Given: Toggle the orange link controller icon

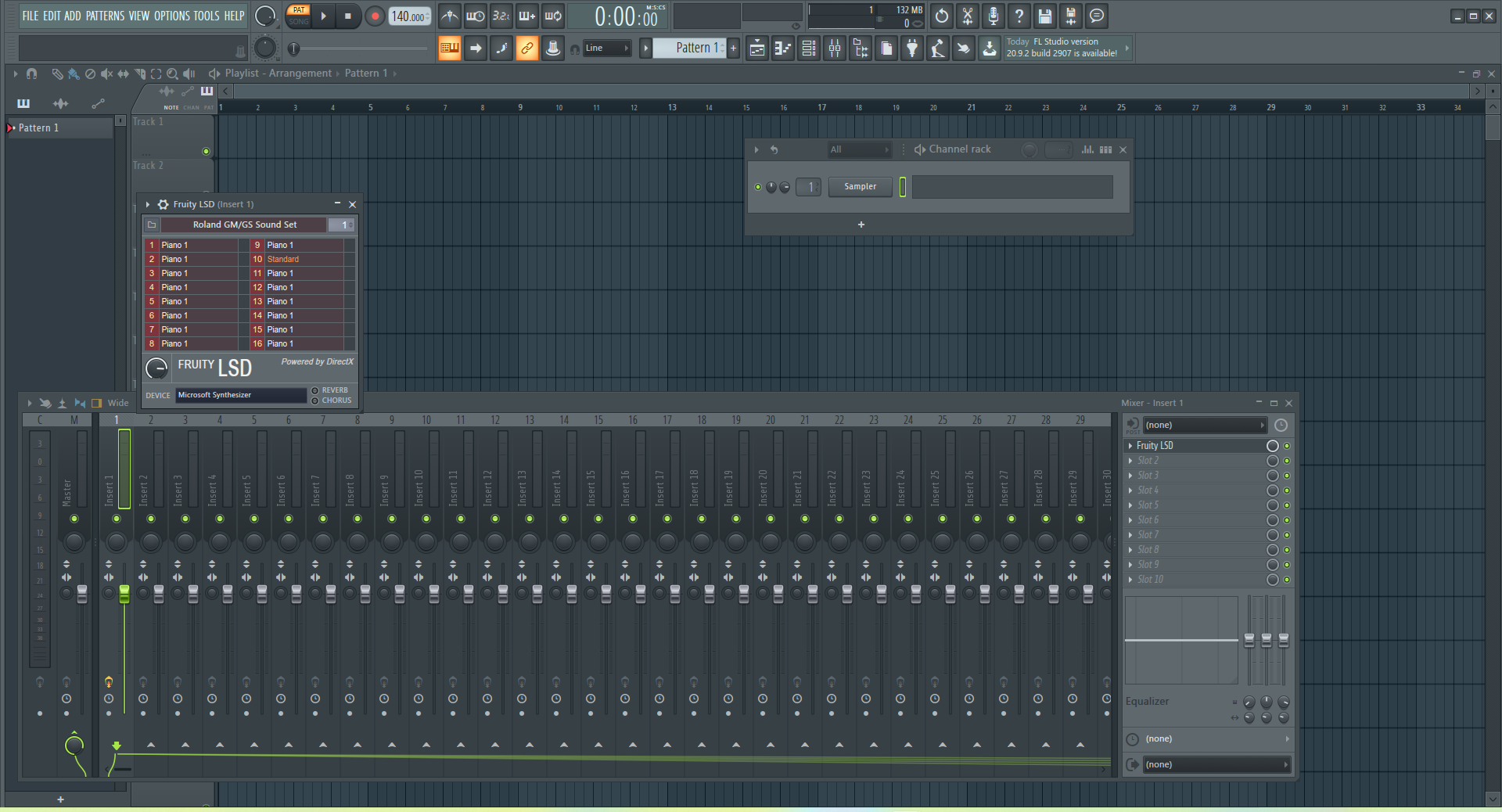Looking at the screenshot, I should point(526,49).
